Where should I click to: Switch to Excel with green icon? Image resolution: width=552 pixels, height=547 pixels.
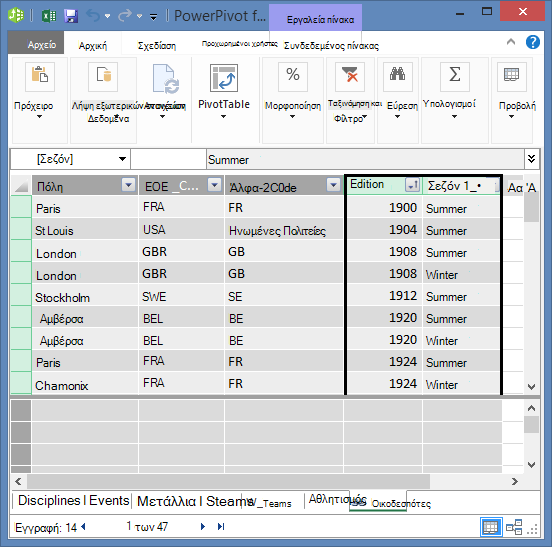[49, 15]
